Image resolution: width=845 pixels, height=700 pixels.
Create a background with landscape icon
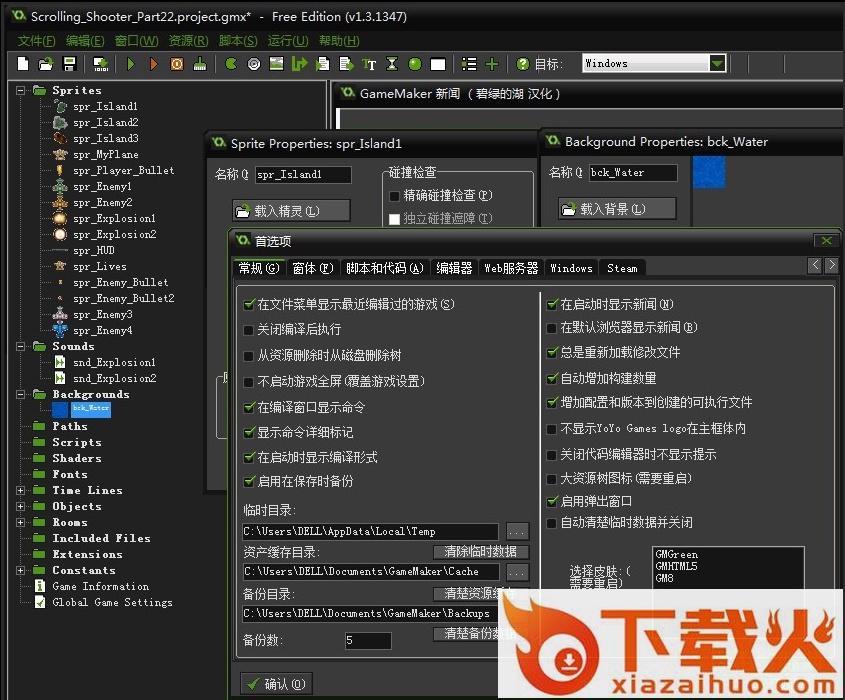tap(276, 64)
